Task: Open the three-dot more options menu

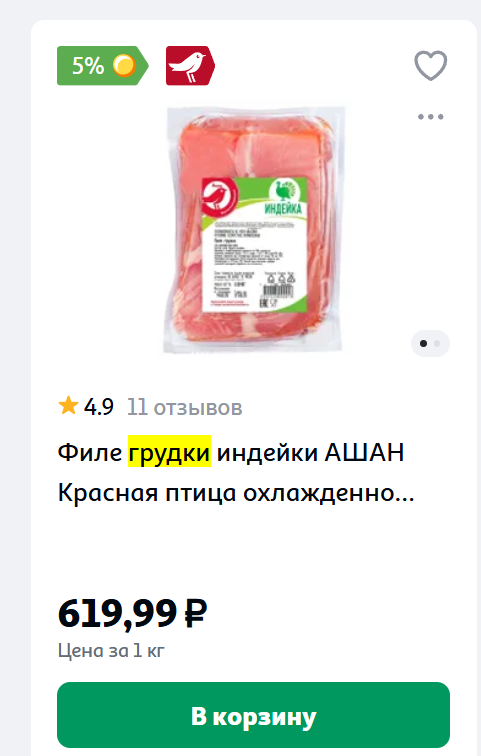Action: [x=430, y=117]
